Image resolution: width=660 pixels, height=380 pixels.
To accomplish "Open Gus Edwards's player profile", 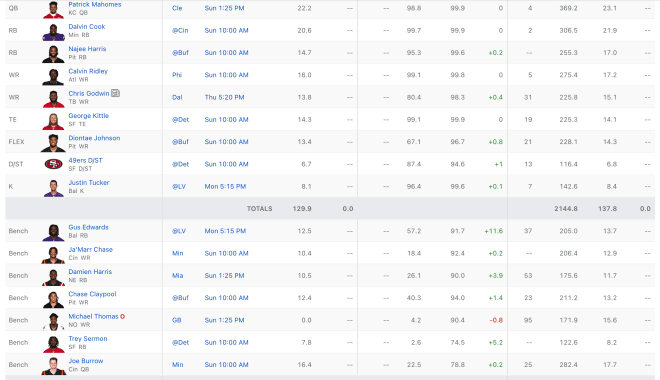I will 88,227.
